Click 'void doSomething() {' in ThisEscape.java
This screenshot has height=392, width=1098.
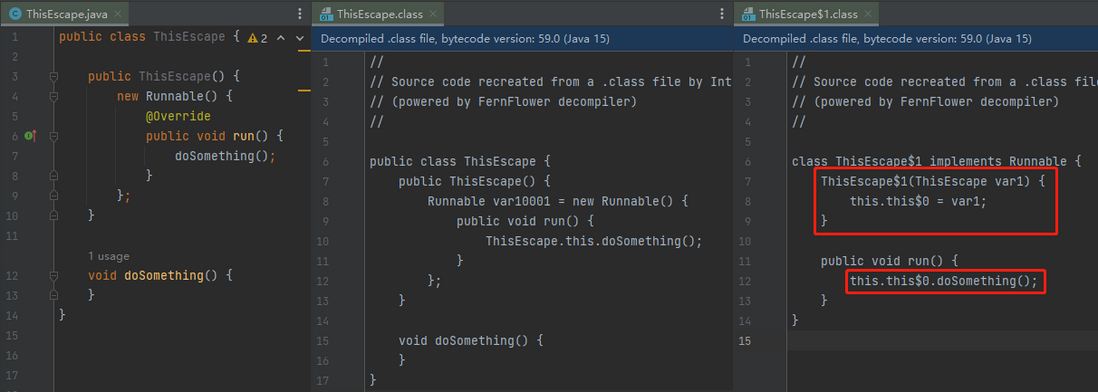click(160, 276)
